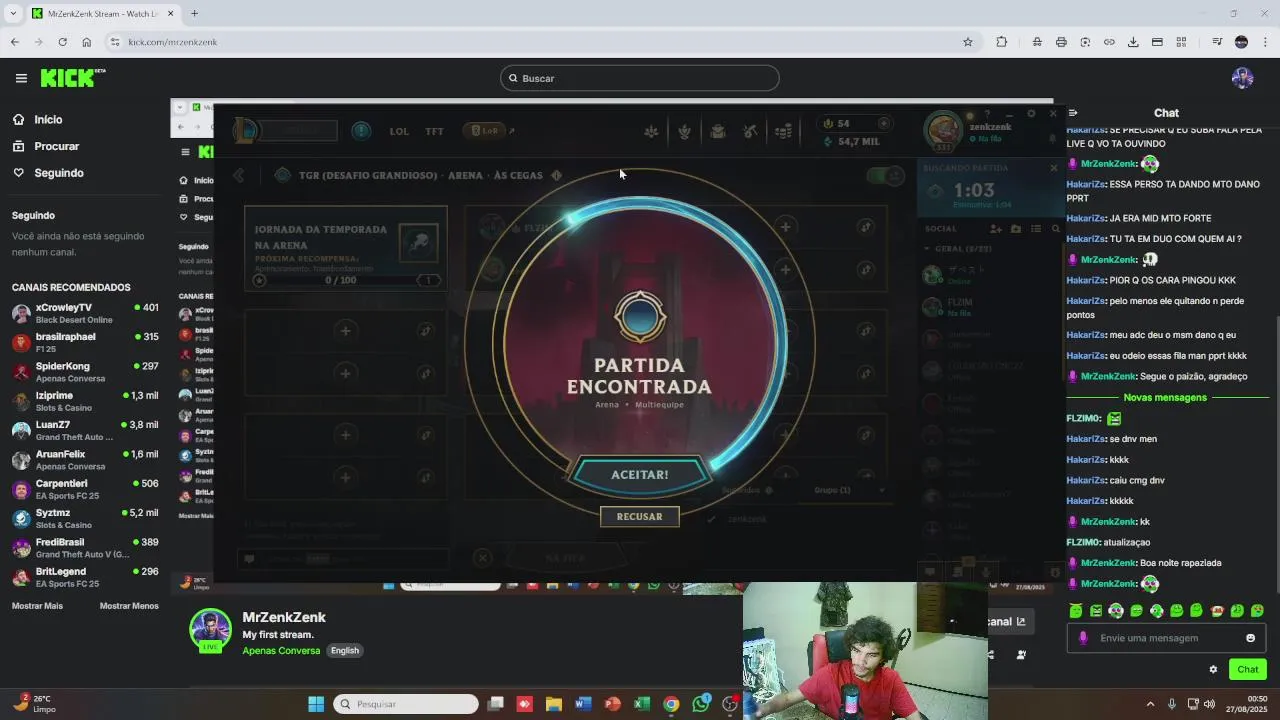Send message with green Chat button

coord(1248,669)
